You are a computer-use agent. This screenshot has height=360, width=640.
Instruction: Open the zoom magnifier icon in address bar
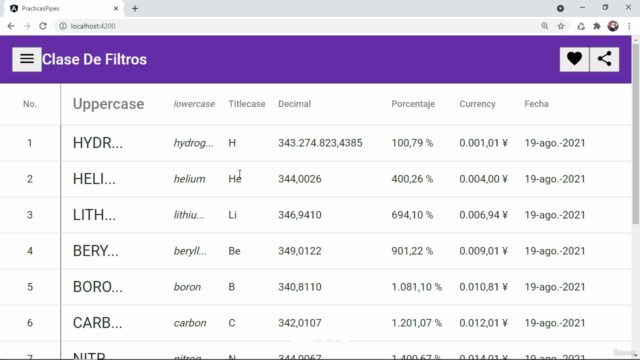[545, 26]
